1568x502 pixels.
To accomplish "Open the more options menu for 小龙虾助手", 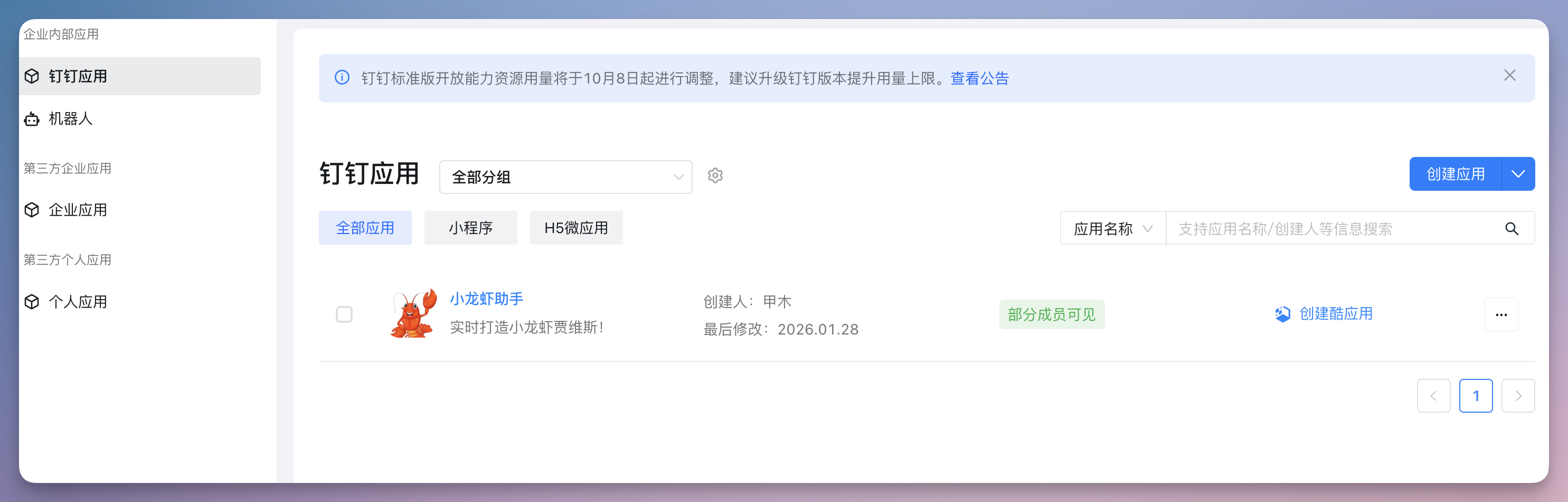I will (1501, 314).
